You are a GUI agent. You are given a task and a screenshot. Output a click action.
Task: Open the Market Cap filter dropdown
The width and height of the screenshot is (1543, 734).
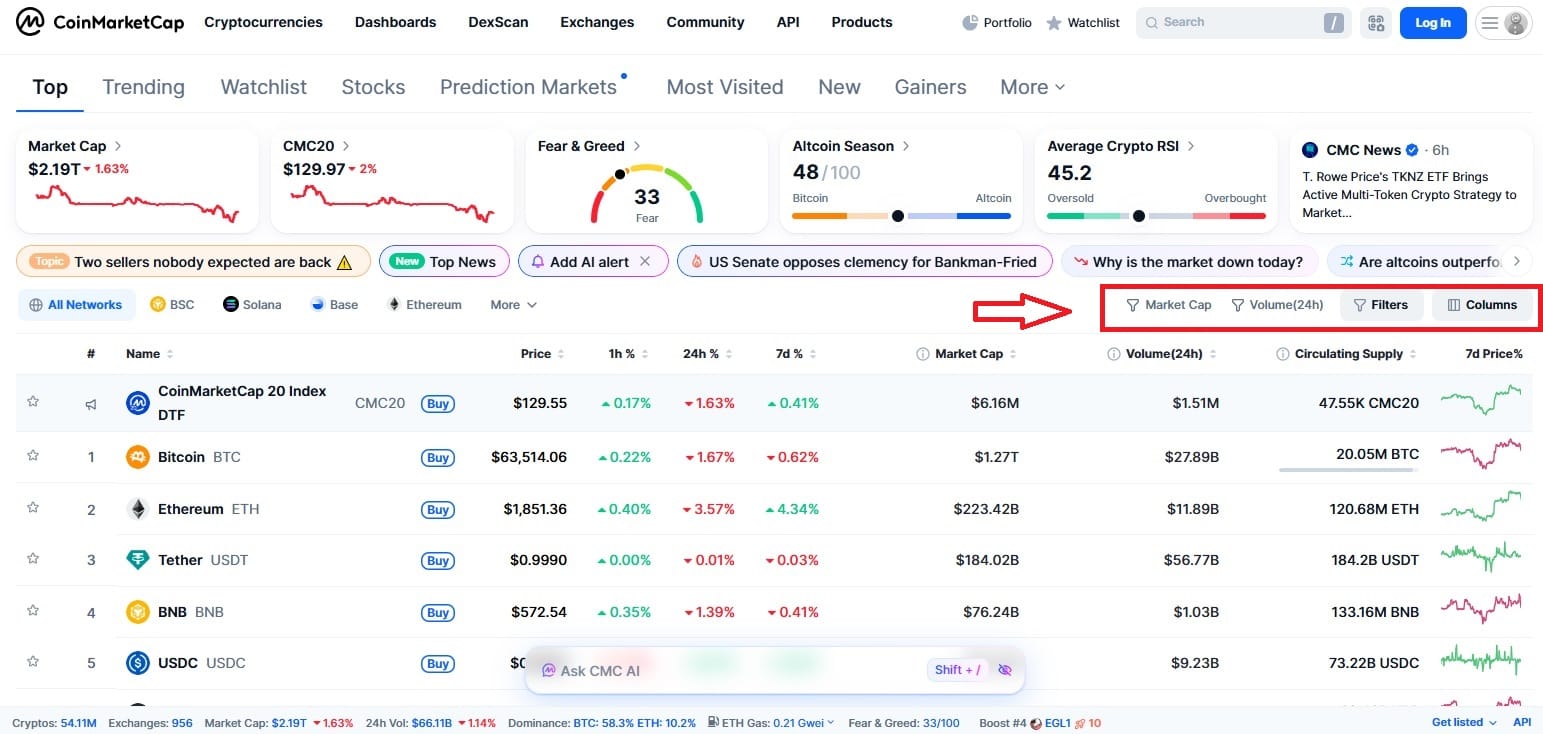click(1168, 305)
